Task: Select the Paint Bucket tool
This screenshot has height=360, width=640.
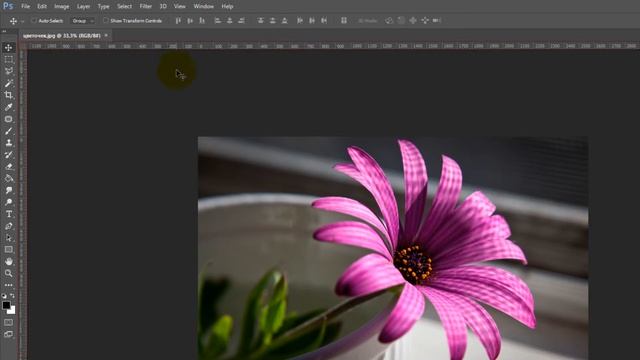Action: [8, 178]
